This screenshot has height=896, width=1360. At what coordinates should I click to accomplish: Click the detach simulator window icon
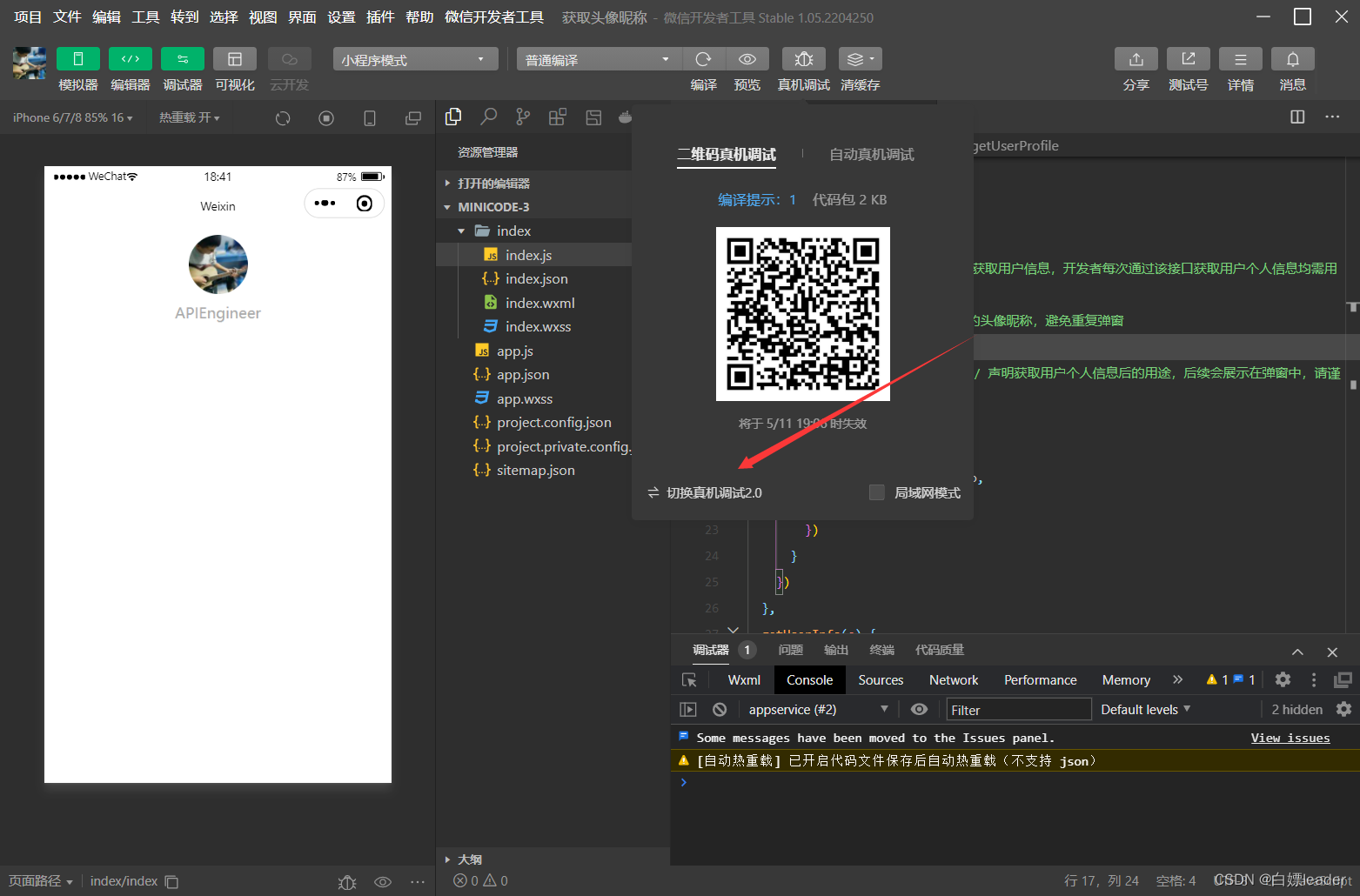point(413,118)
